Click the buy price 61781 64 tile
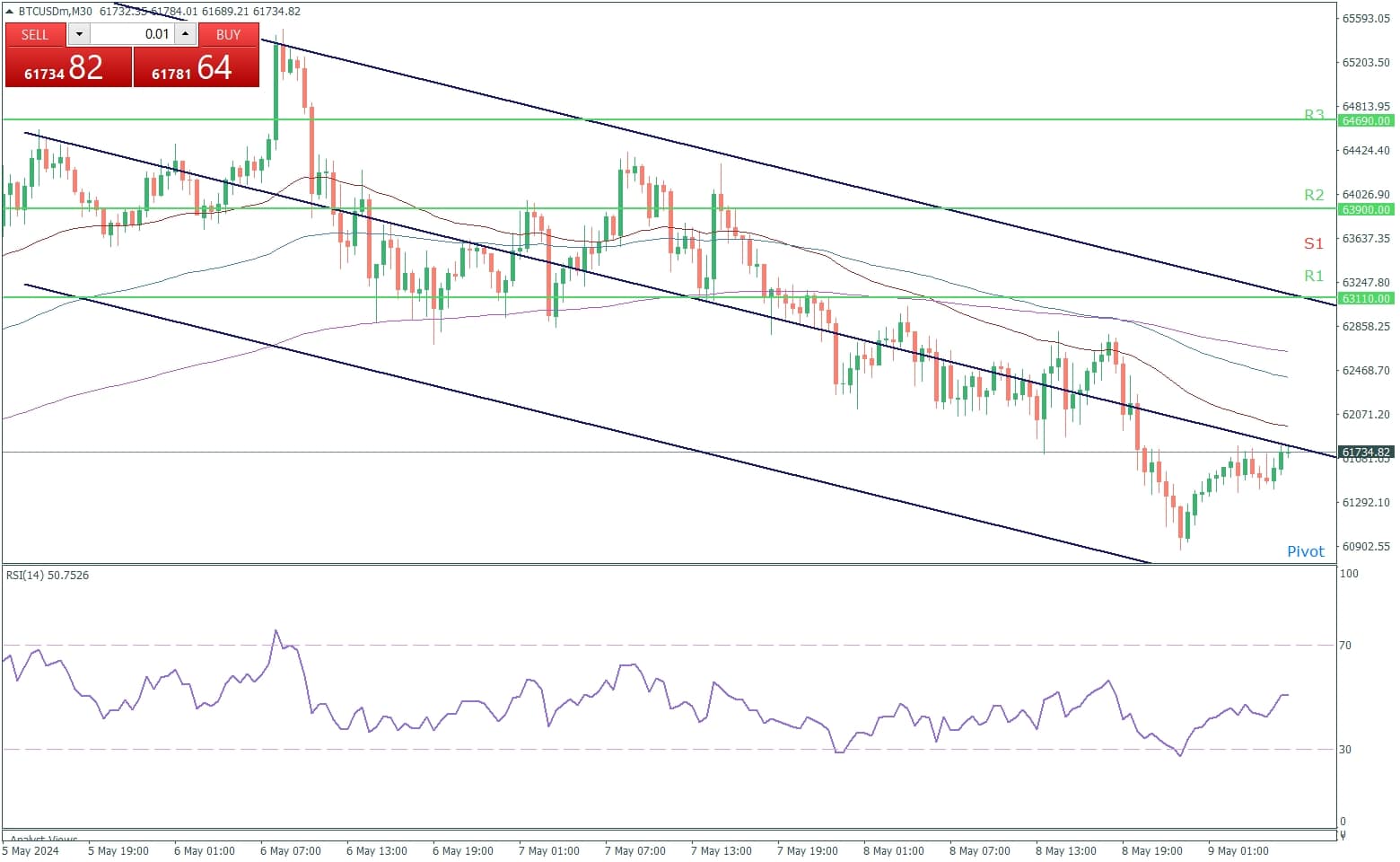Screen dimensions: 1400x862 click(x=197, y=67)
